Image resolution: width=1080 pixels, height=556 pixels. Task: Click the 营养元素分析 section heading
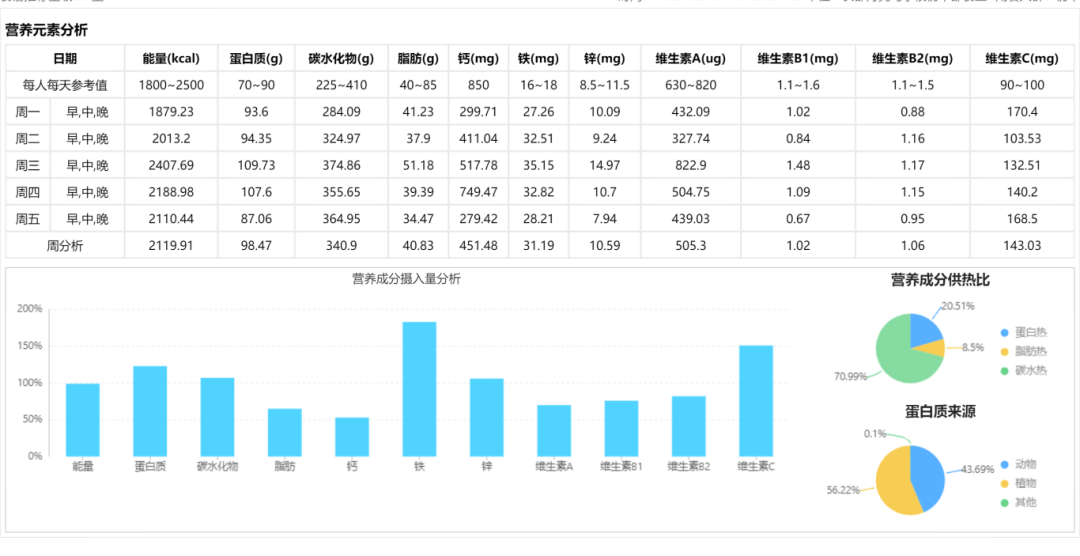click(x=46, y=30)
